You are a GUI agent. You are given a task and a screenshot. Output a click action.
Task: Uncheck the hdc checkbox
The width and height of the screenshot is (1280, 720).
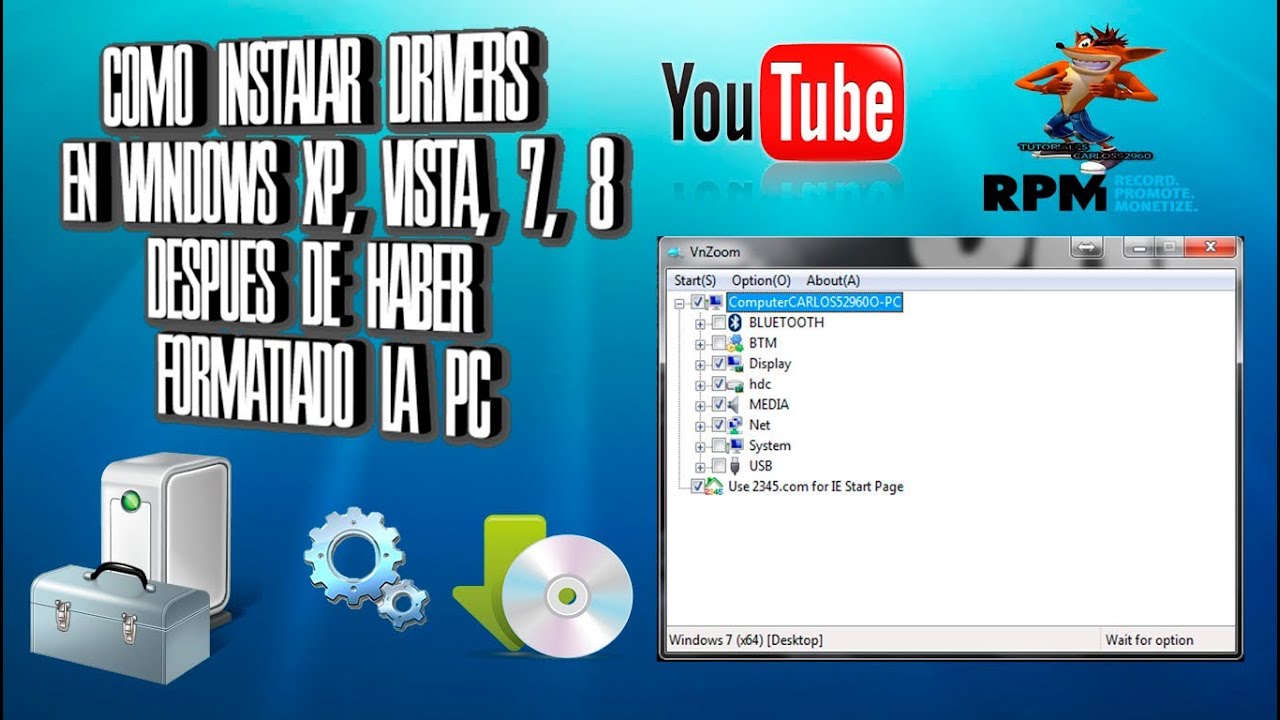click(718, 384)
